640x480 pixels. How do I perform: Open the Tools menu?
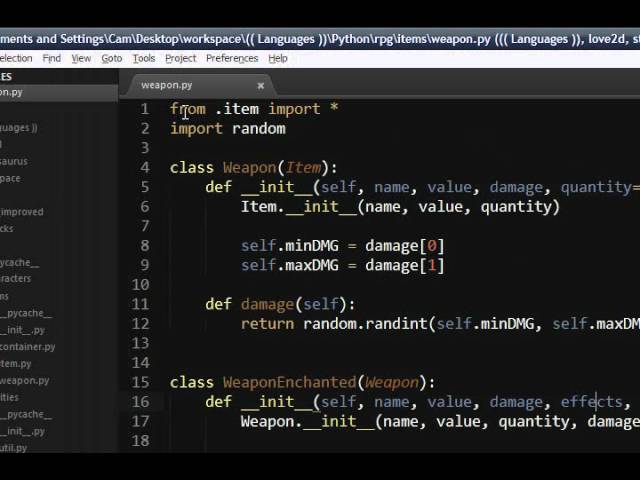coord(144,58)
